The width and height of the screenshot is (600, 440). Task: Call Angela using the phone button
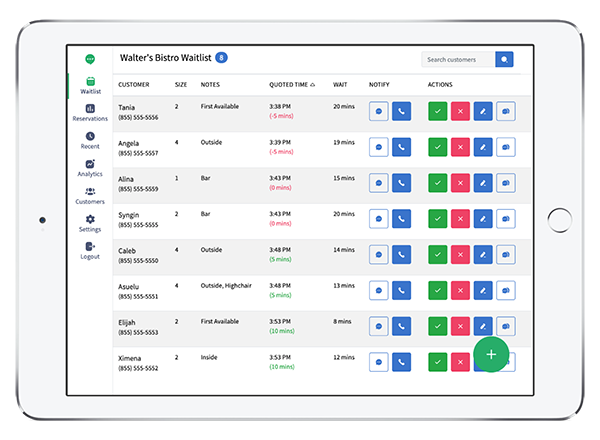(401, 147)
